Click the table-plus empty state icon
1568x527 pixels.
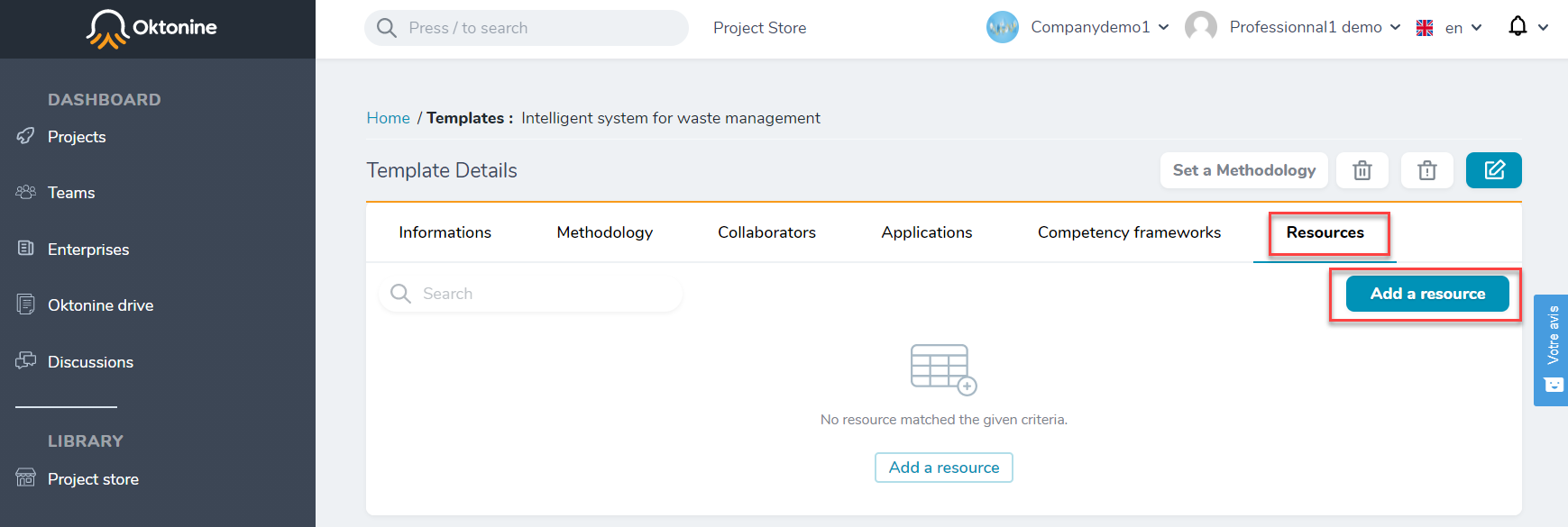point(943,369)
